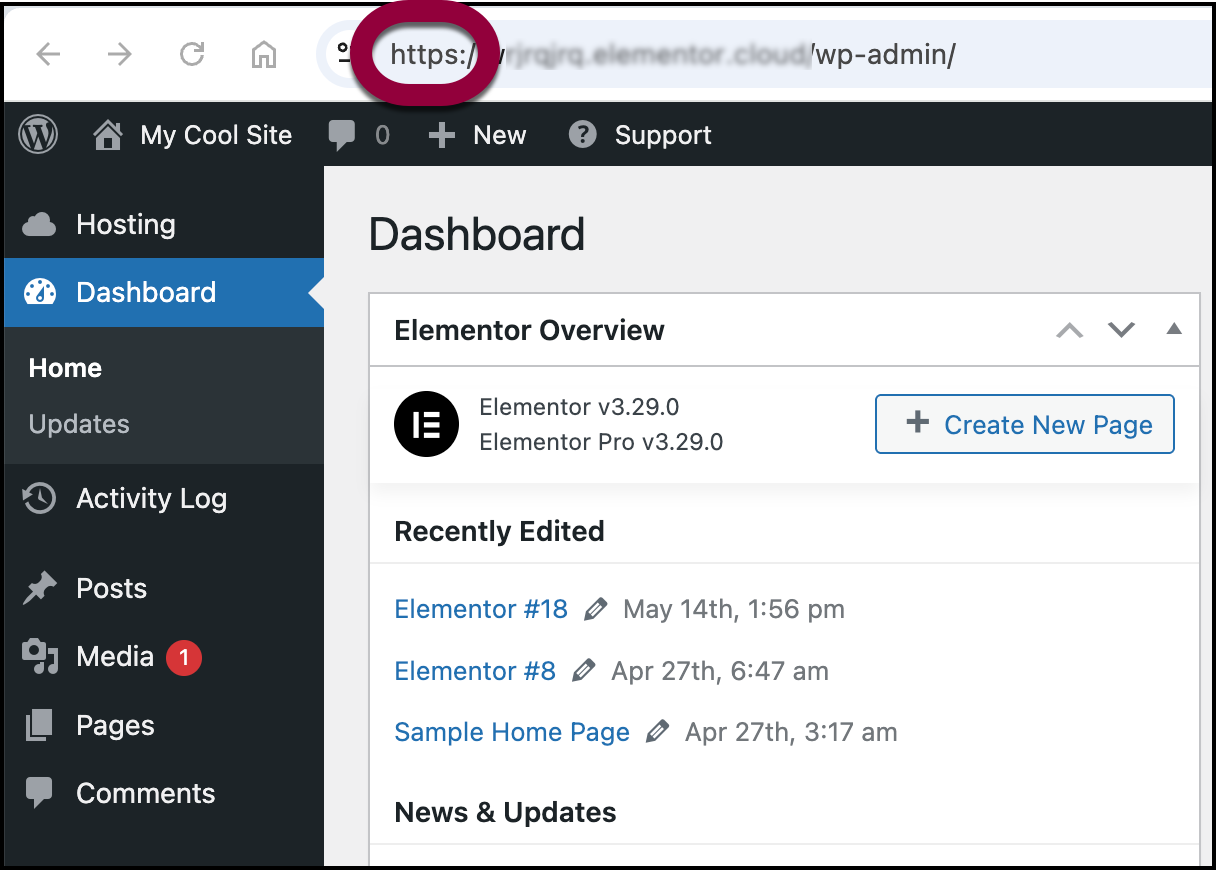Open the New content menu
Viewport: 1216px width, 870px height.
point(478,135)
